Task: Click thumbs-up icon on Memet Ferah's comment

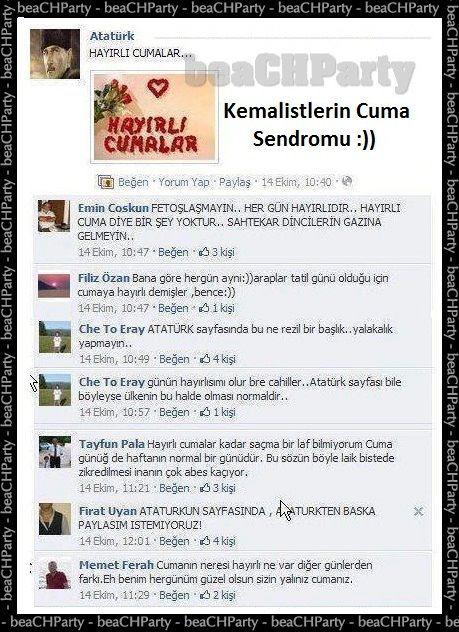Action: click(206, 595)
